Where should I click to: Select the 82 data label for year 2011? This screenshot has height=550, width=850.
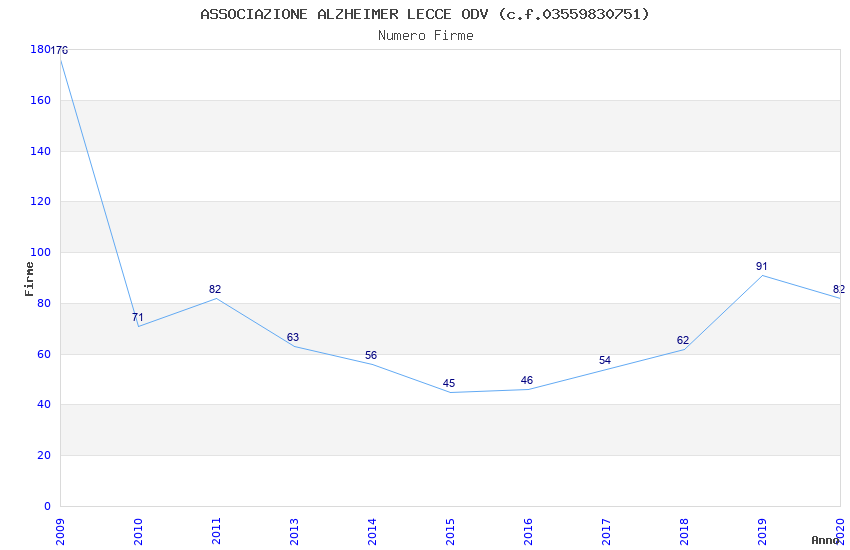point(215,289)
